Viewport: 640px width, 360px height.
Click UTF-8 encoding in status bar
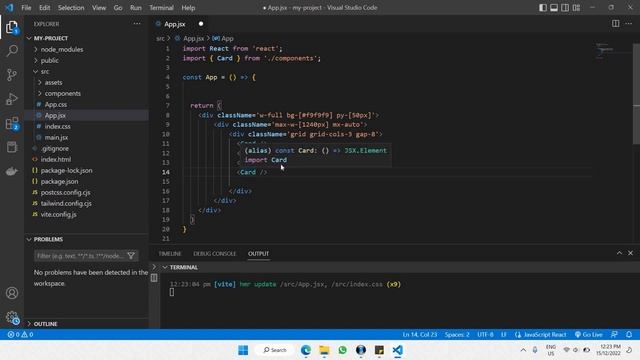coord(485,334)
